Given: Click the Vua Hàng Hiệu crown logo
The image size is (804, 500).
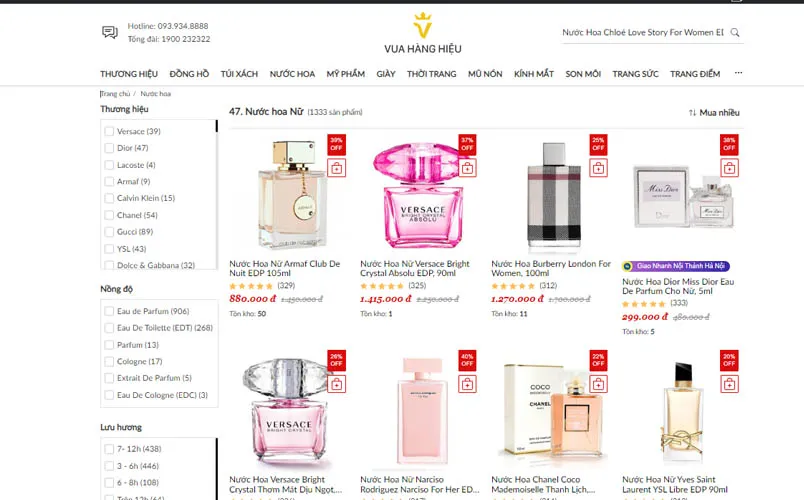Looking at the screenshot, I should tap(423, 25).
